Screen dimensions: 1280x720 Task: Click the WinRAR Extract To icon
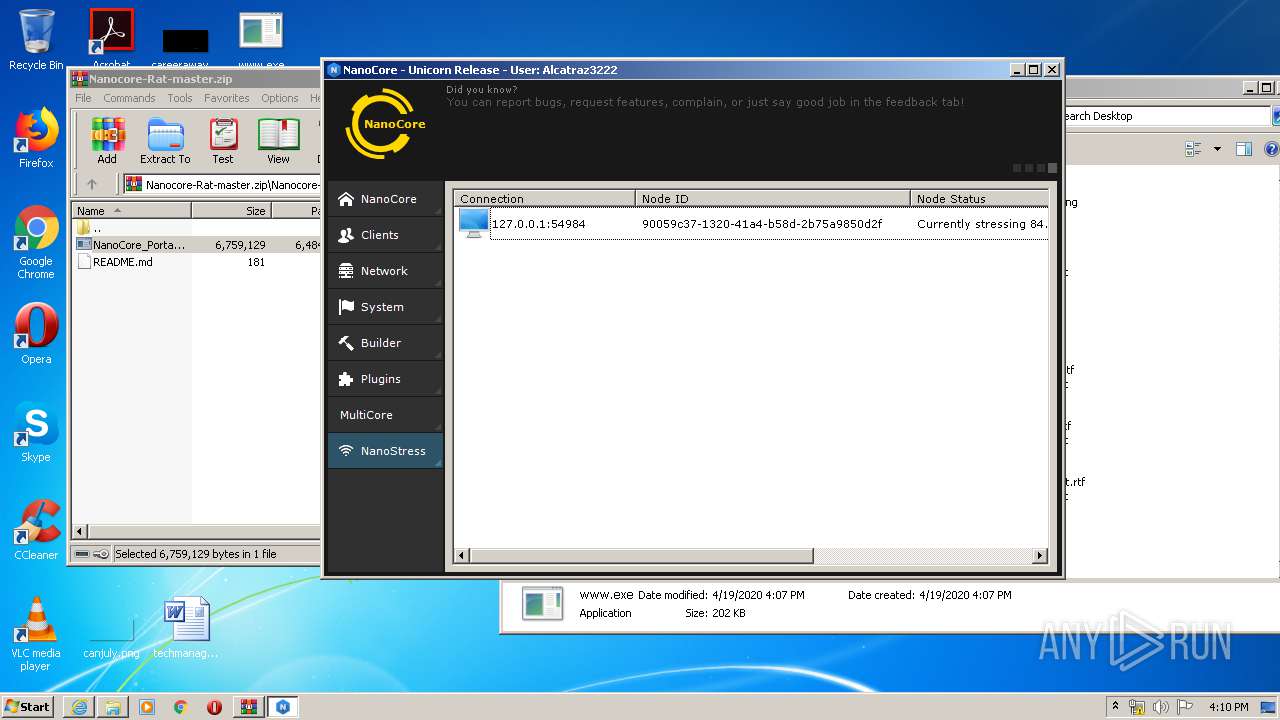click(165, 141)
